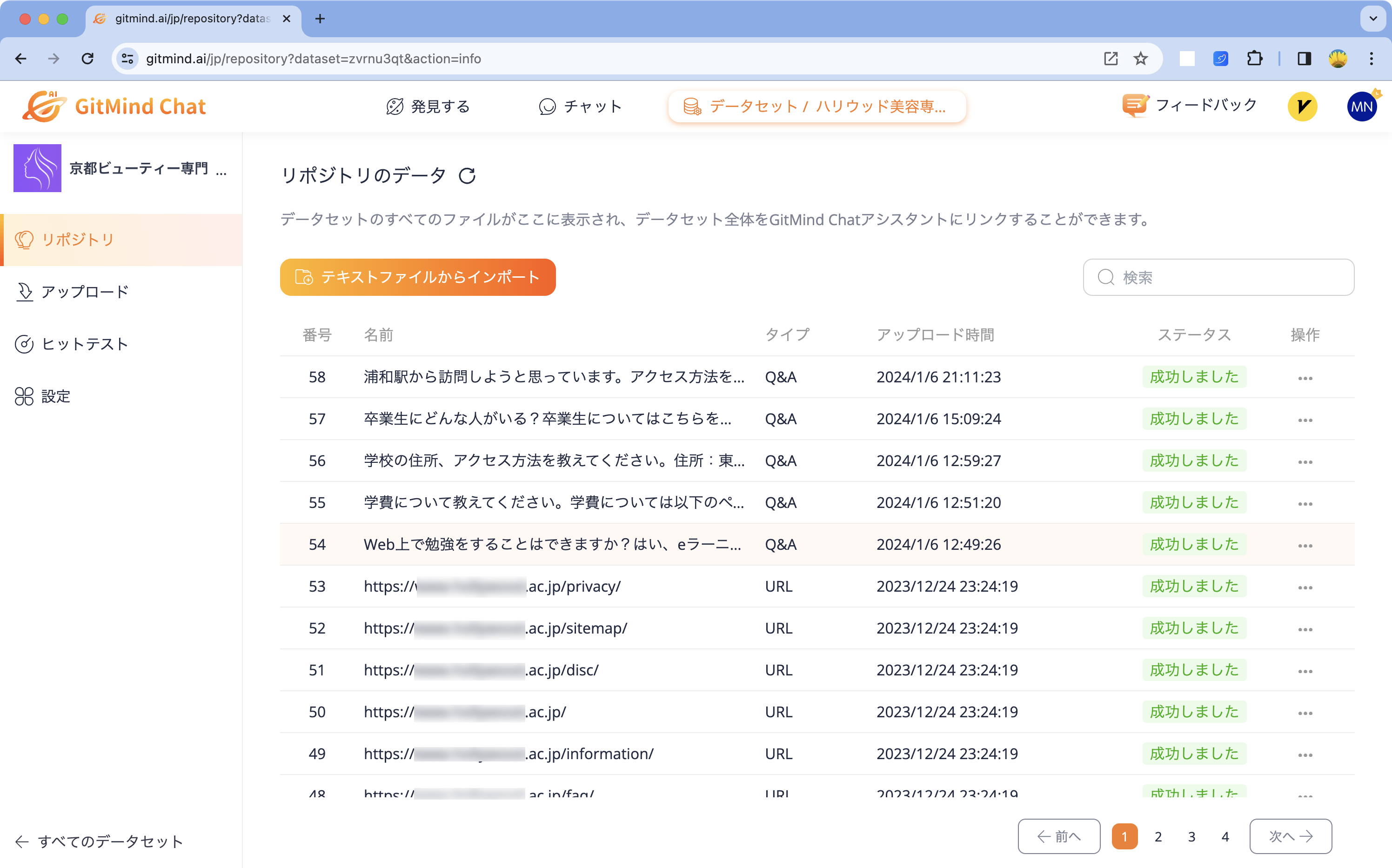
Task: Open the ヒットテスト section
Action: click(84, 343)
